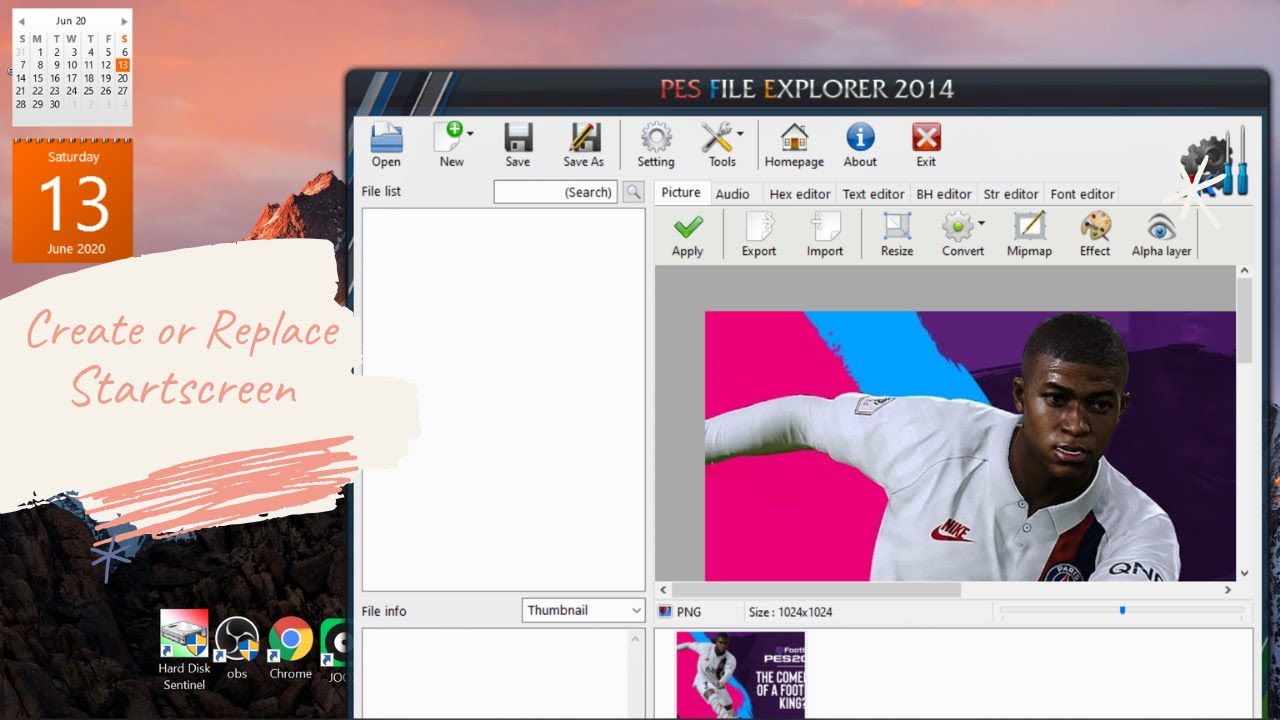Click the horizontal scrollbar left arrow
The width and height of the screenshot is (1280, 720).
[663, 590]
